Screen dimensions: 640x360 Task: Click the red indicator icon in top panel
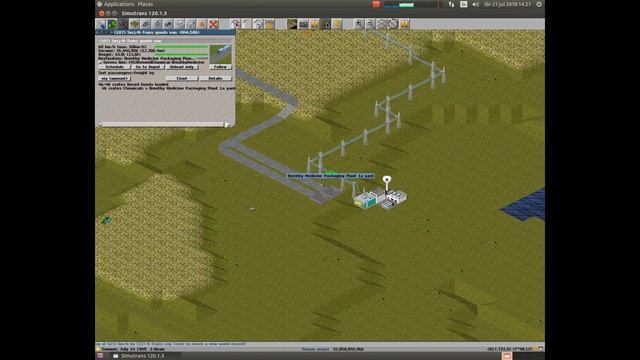(x=376, y=4)
